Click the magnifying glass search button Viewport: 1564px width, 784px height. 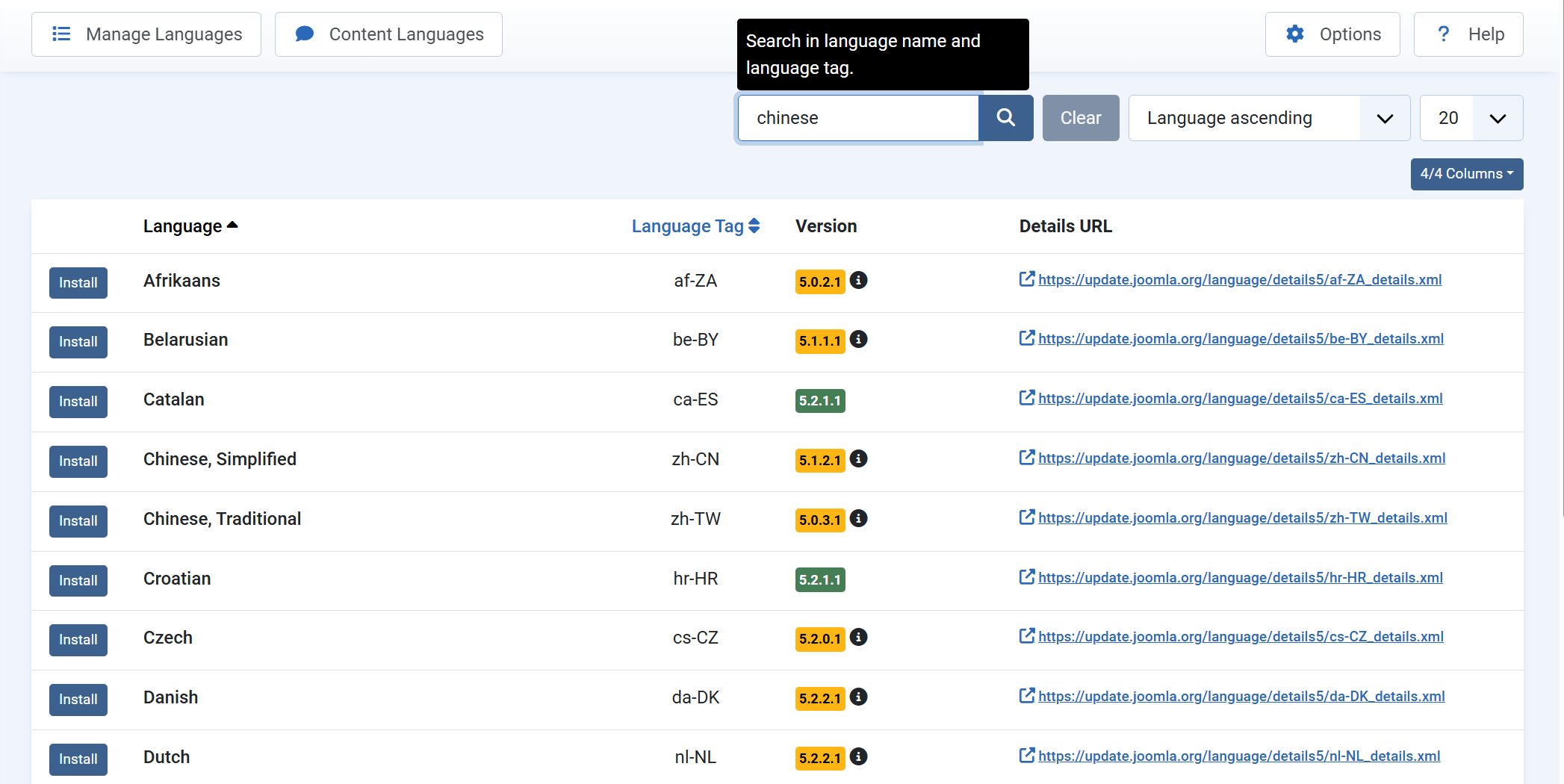1005,118
